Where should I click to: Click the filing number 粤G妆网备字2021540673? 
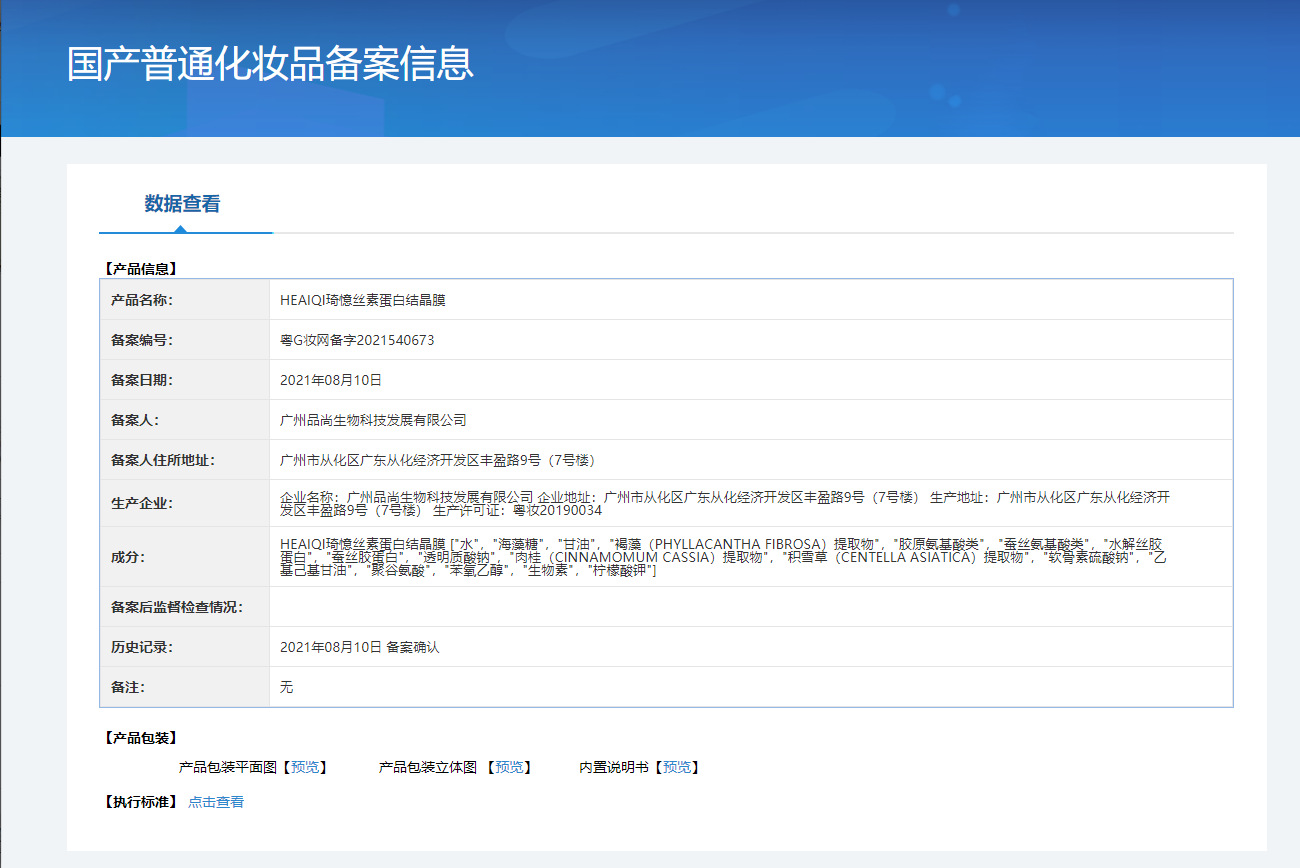(x=357, y=340)
